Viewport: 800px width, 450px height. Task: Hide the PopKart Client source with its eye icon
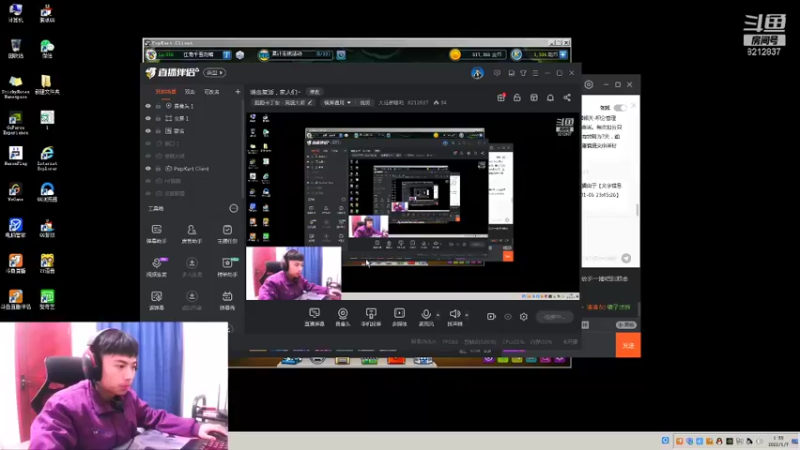pos(148,168)
